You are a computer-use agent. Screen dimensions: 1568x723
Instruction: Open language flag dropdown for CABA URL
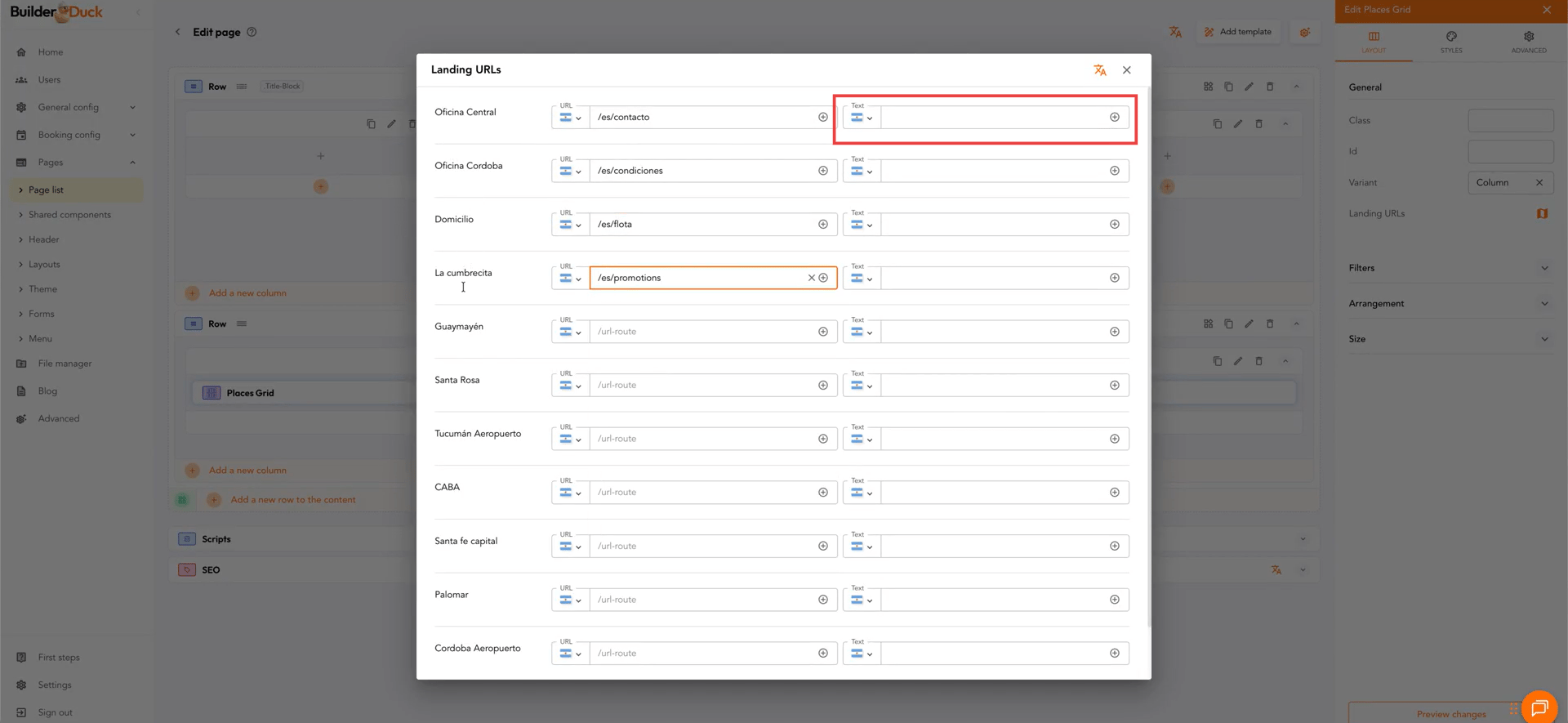coord(570,493)
